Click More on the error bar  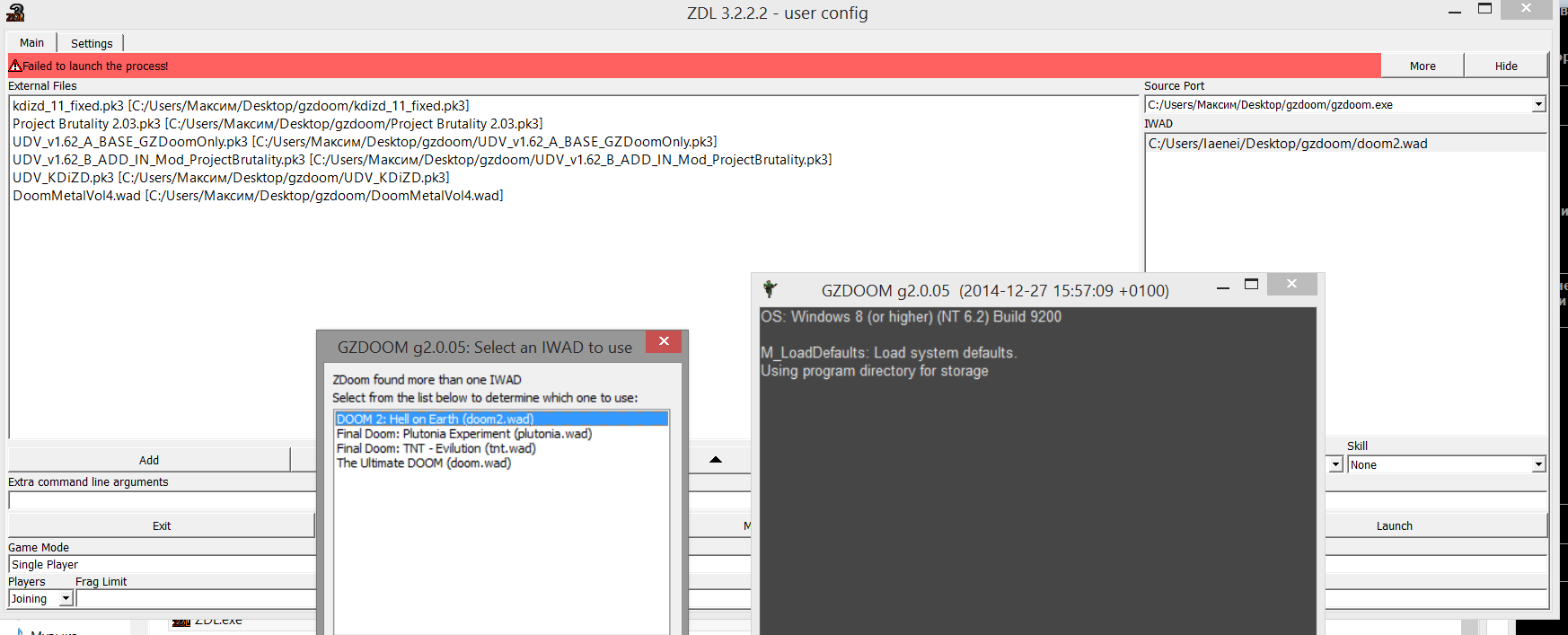(x=1423, y=66)
